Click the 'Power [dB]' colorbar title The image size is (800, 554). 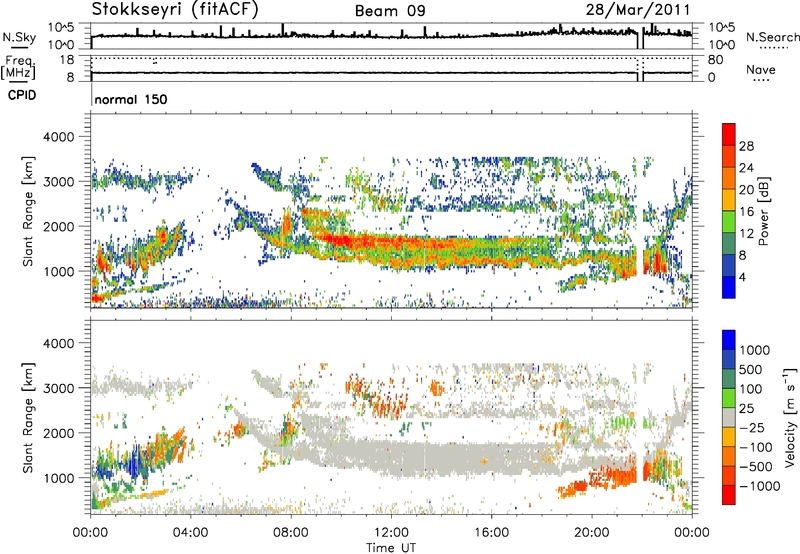[764, 211]
